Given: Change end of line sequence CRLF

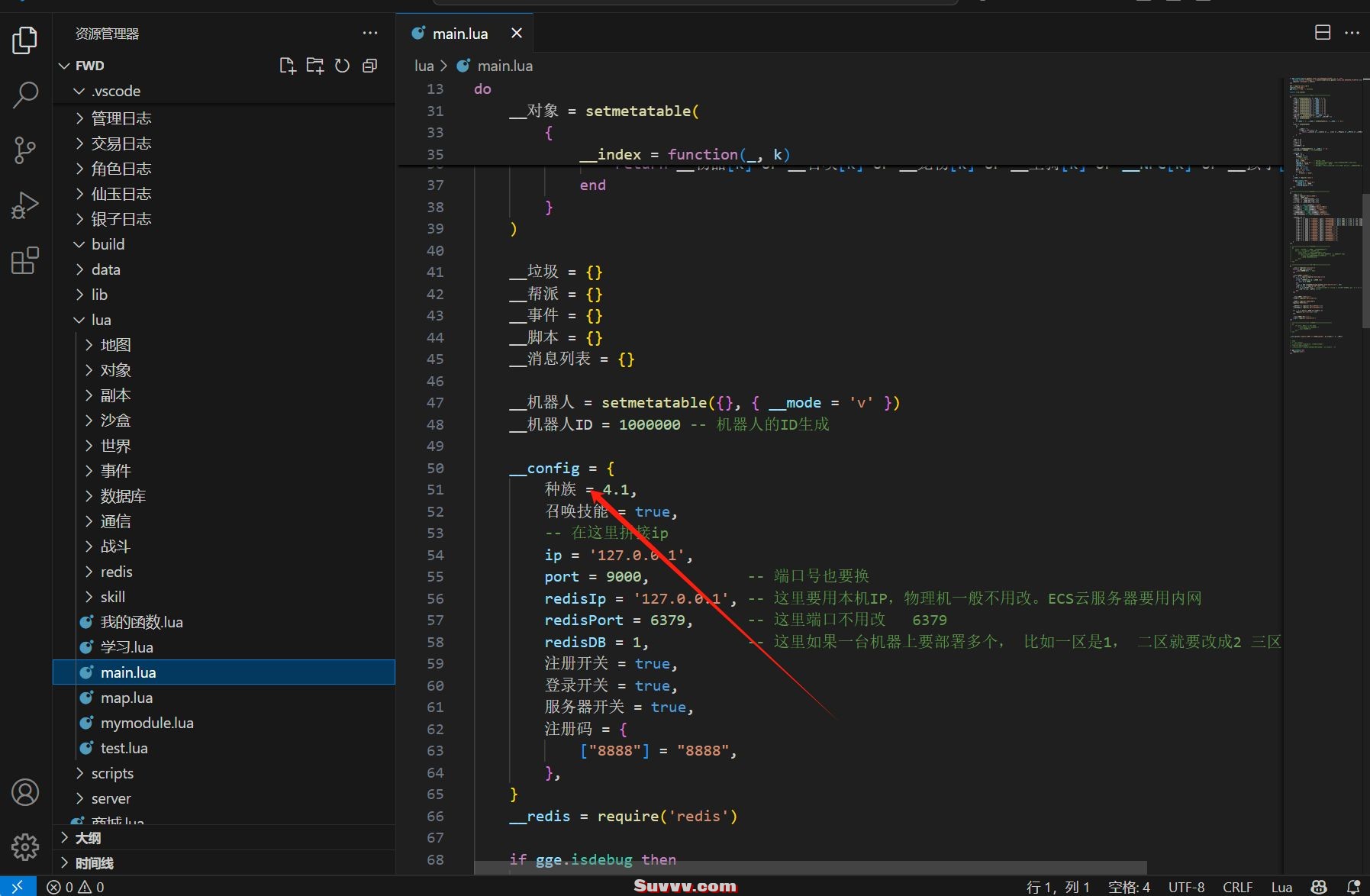Looking at the screenshot, I should pos(1237,887).
